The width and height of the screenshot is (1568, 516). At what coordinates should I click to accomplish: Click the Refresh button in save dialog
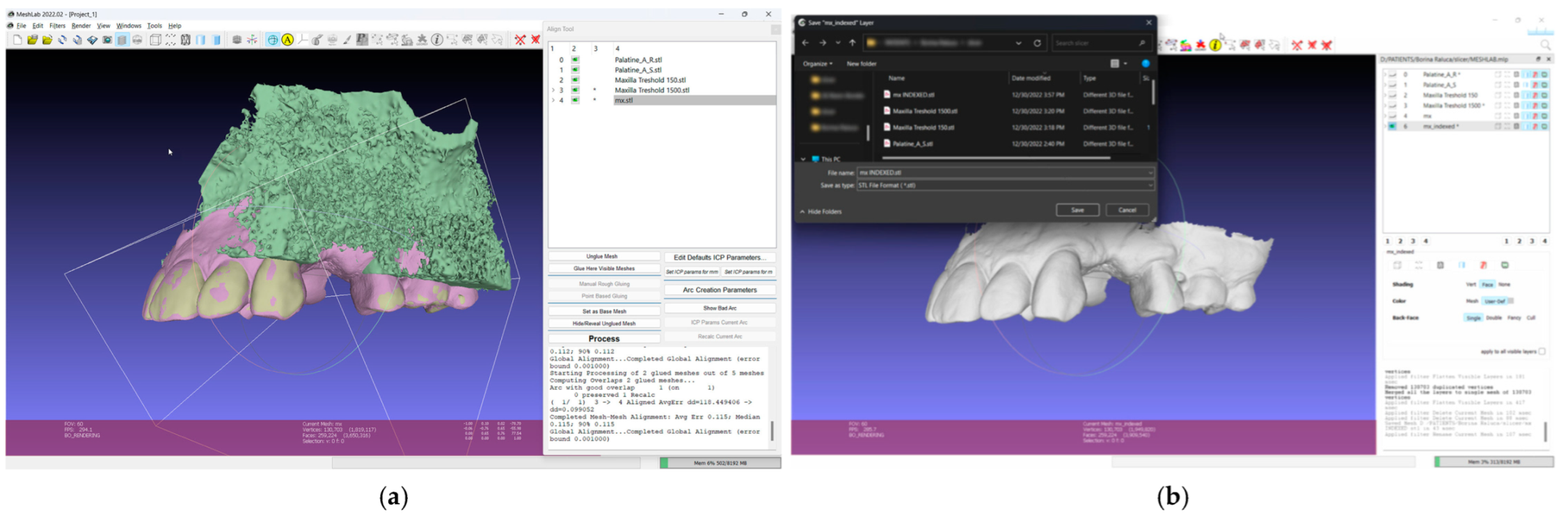tap(1037, 43)
